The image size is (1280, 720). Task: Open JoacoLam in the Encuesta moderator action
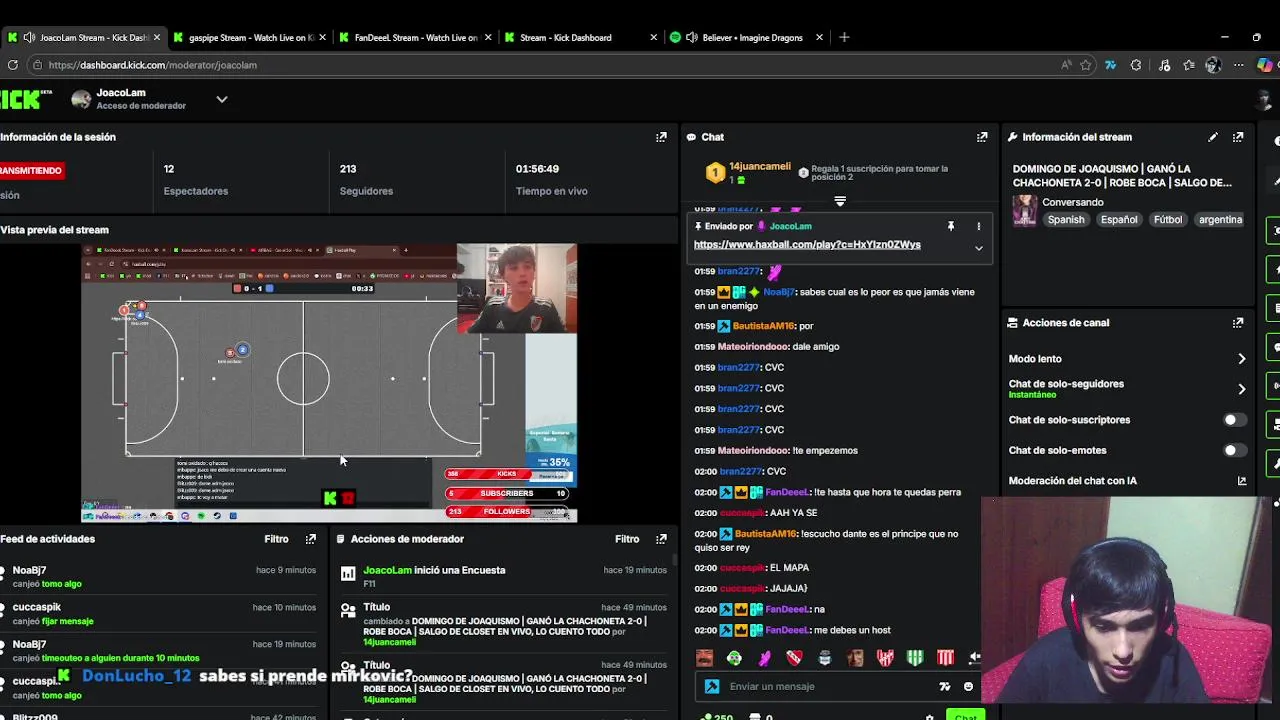(387, 570)
